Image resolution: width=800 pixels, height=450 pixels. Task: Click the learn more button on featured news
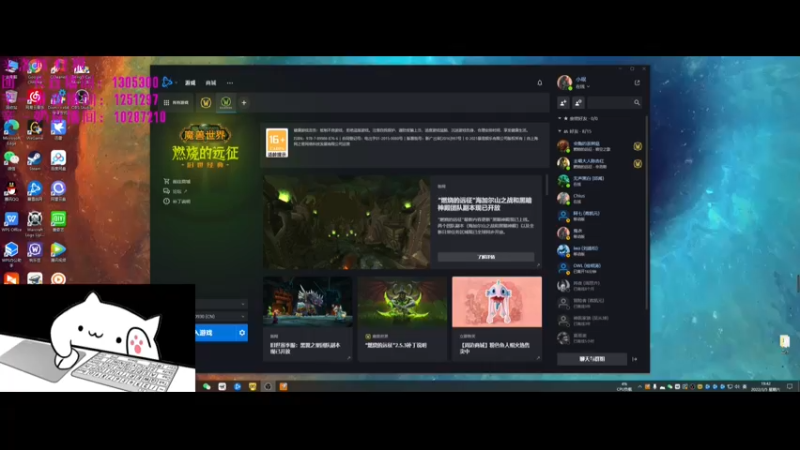click(x=486, y=257)
